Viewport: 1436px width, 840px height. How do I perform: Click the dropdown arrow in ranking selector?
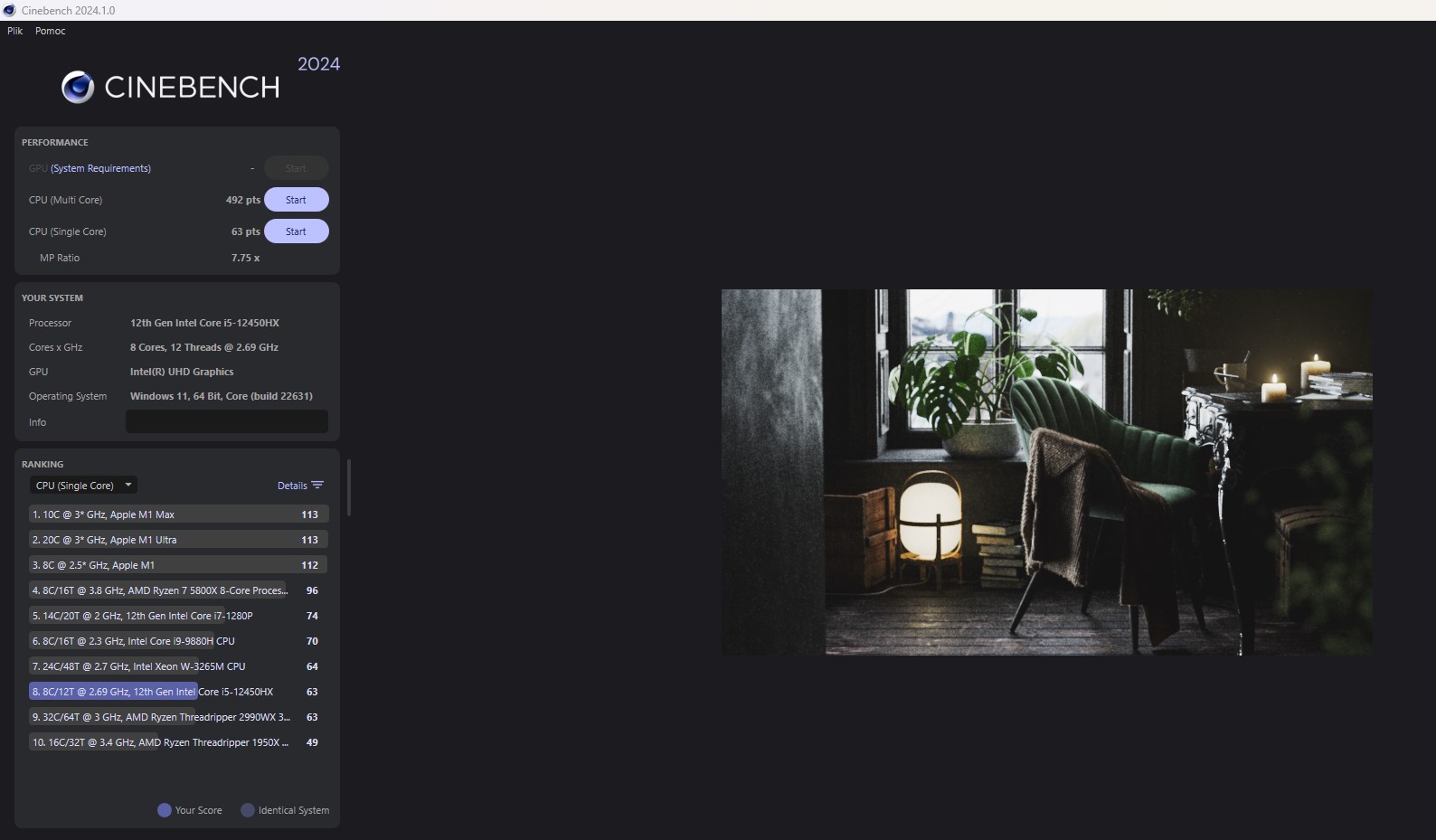point(128,486)
